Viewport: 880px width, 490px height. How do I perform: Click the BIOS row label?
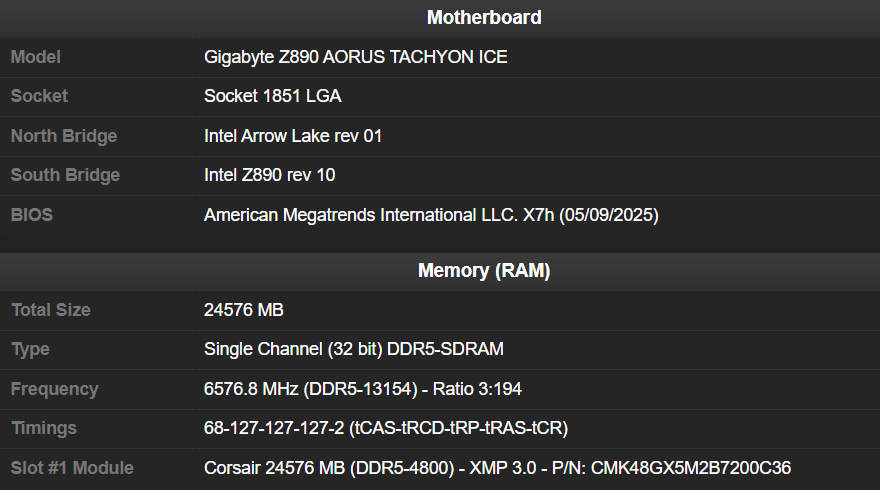point(31,215)
